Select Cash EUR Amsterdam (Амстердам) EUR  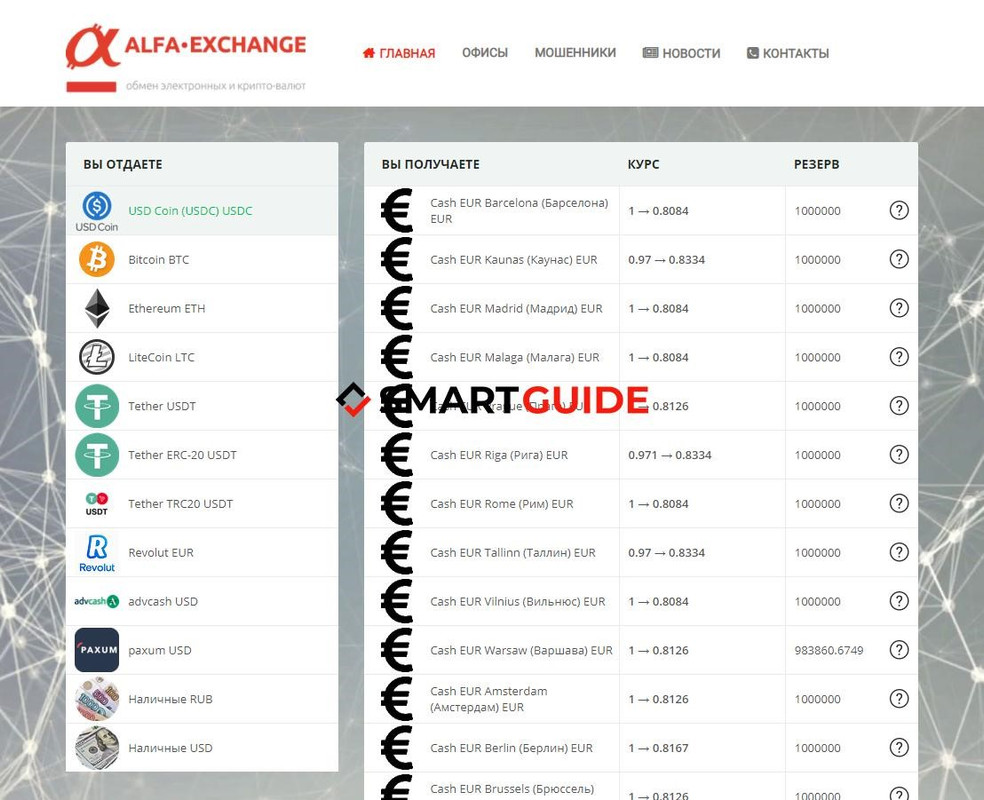click(x=489, y=699)
